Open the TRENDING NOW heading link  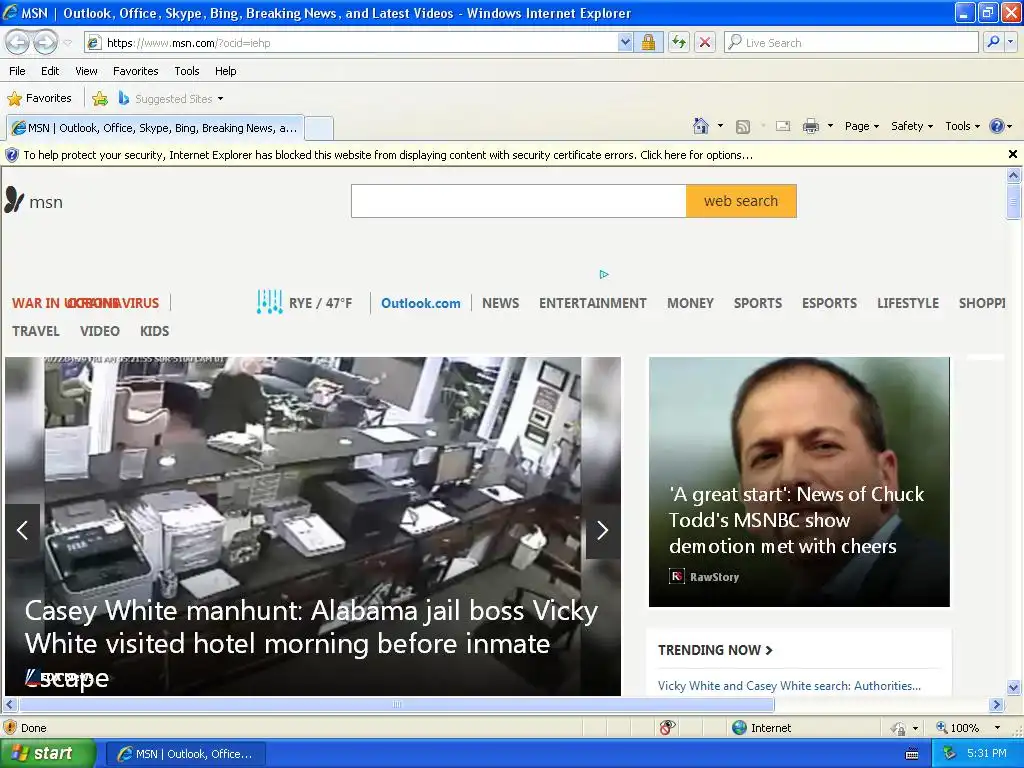point(715,650)
